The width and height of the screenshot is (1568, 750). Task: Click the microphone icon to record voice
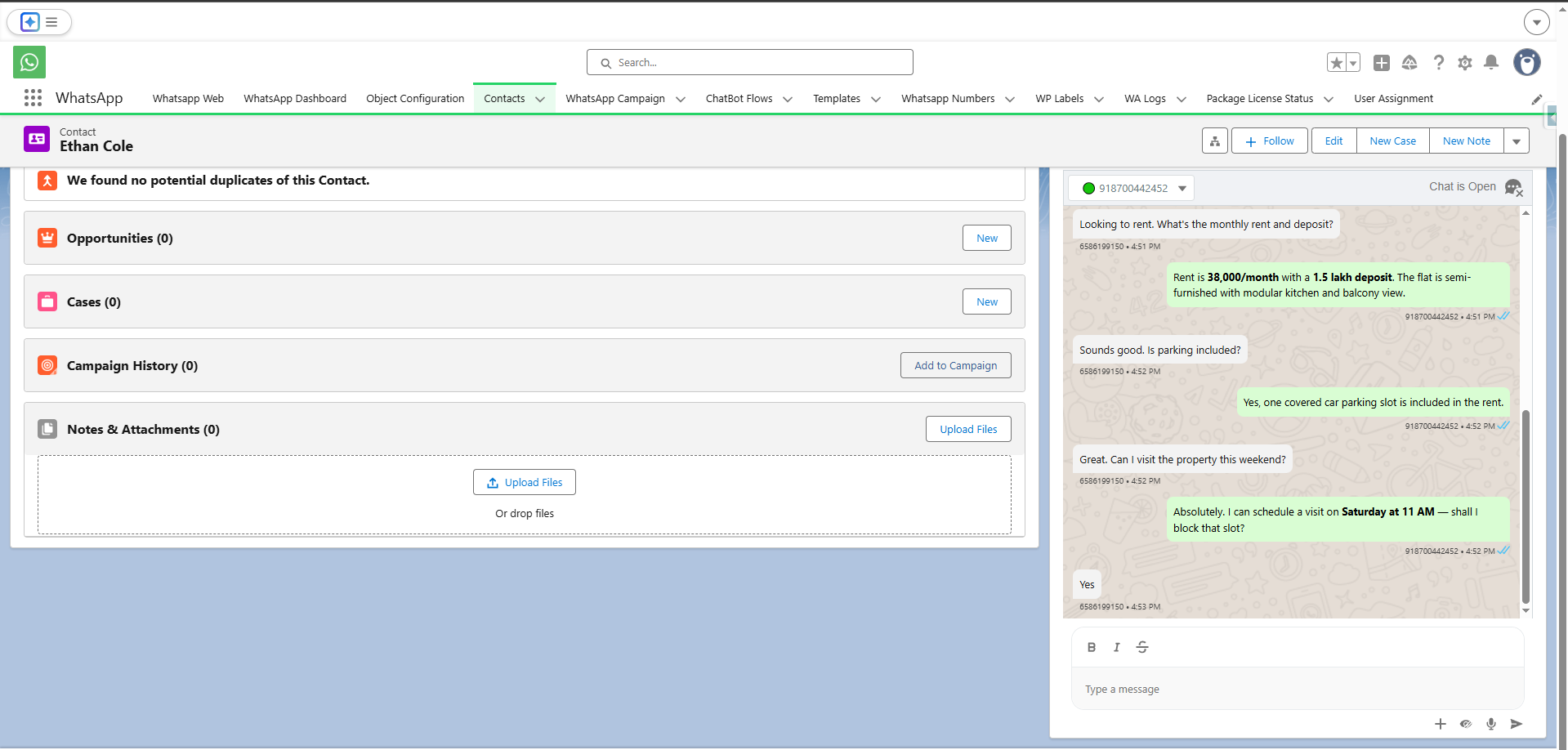(1490, 724)
